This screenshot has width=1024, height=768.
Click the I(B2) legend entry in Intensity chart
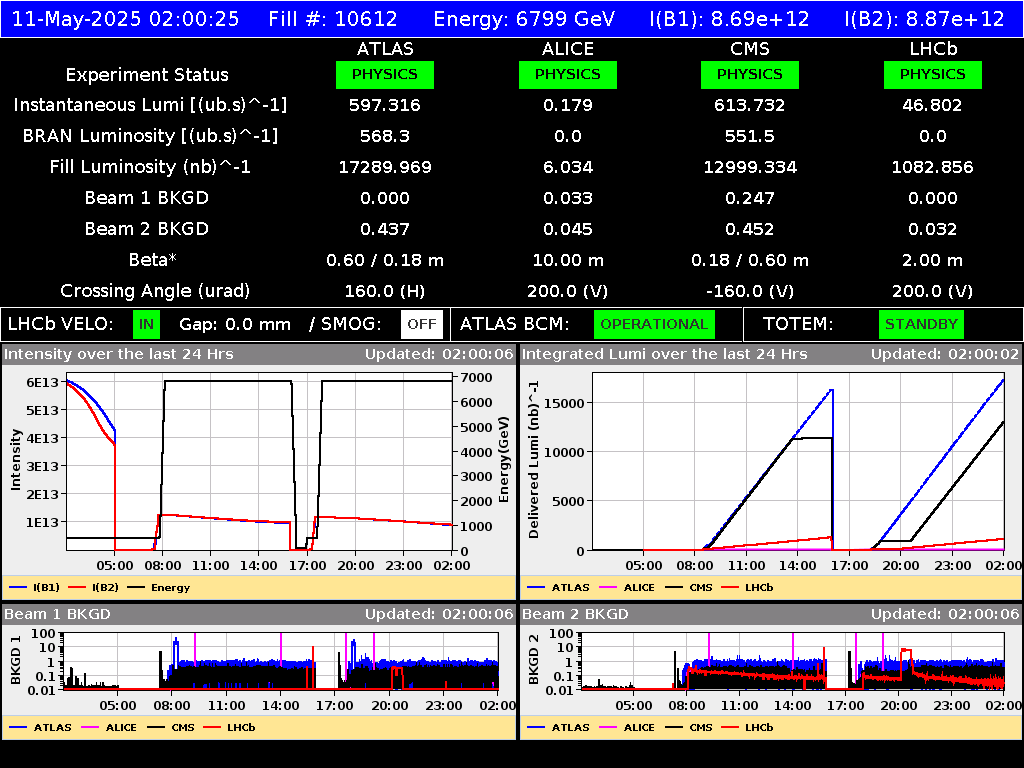pyautogui.click(x=93, y=587)
